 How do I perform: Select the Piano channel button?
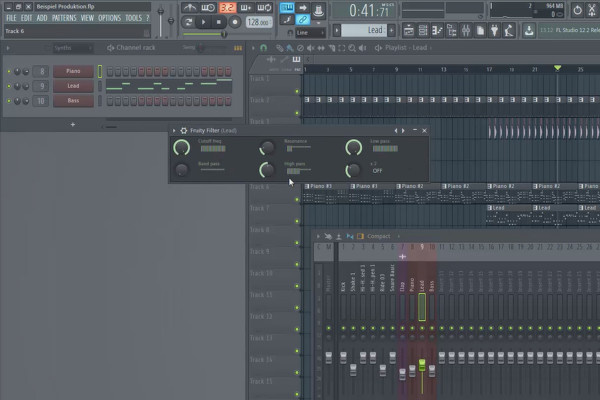tap(73, 71)
